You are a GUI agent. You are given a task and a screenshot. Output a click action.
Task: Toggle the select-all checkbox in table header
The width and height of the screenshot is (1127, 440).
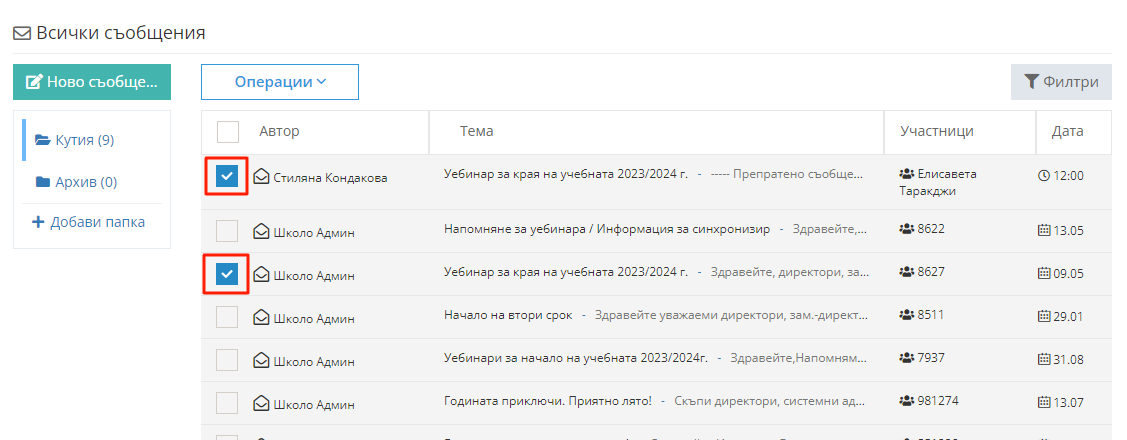pyautogui.click(x=228, y=132)
